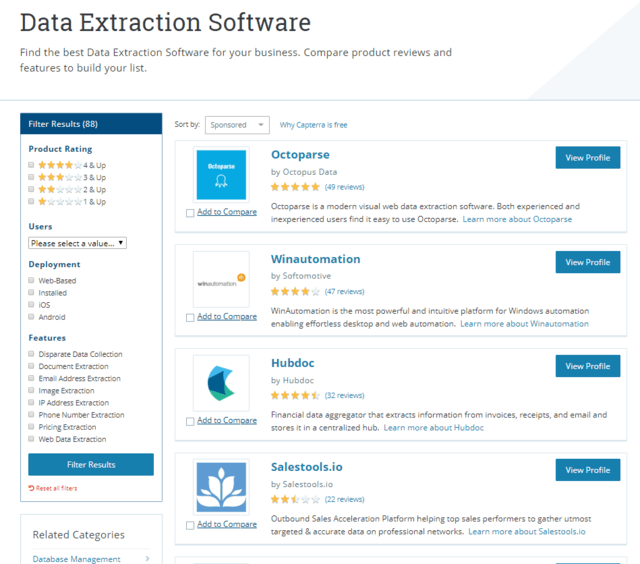The height and width of the screenshot is (564, 640).
Task: Expand Database Management category chevron
Action: 147,559
